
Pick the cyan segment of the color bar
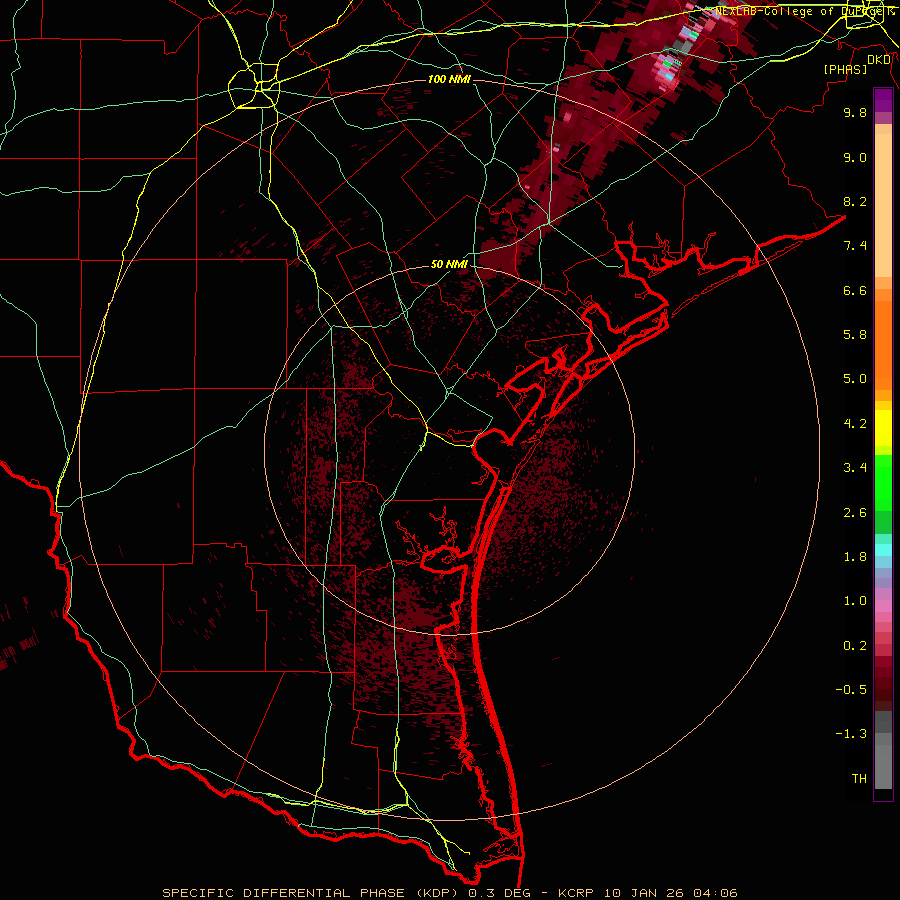click(883, 550)
